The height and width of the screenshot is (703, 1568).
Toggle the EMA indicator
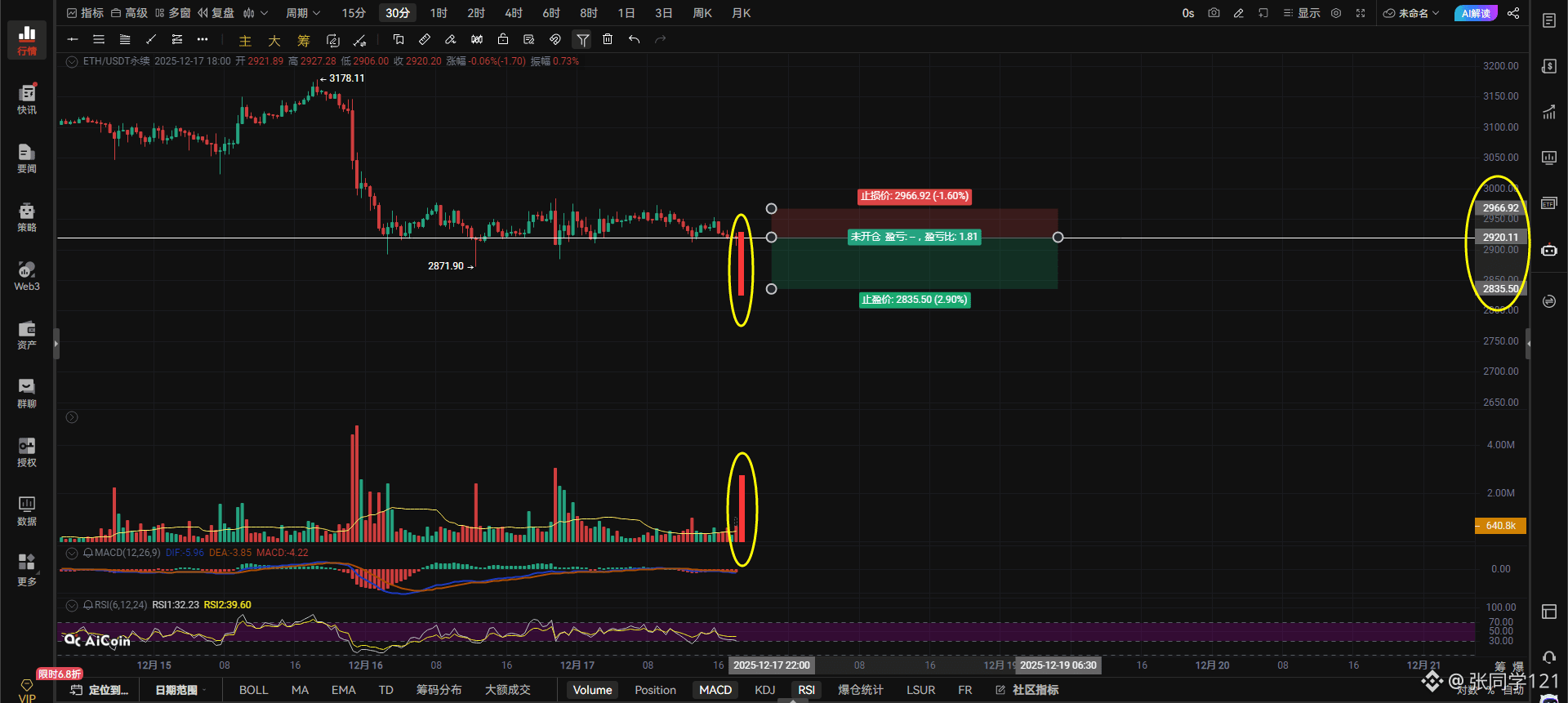344,690
